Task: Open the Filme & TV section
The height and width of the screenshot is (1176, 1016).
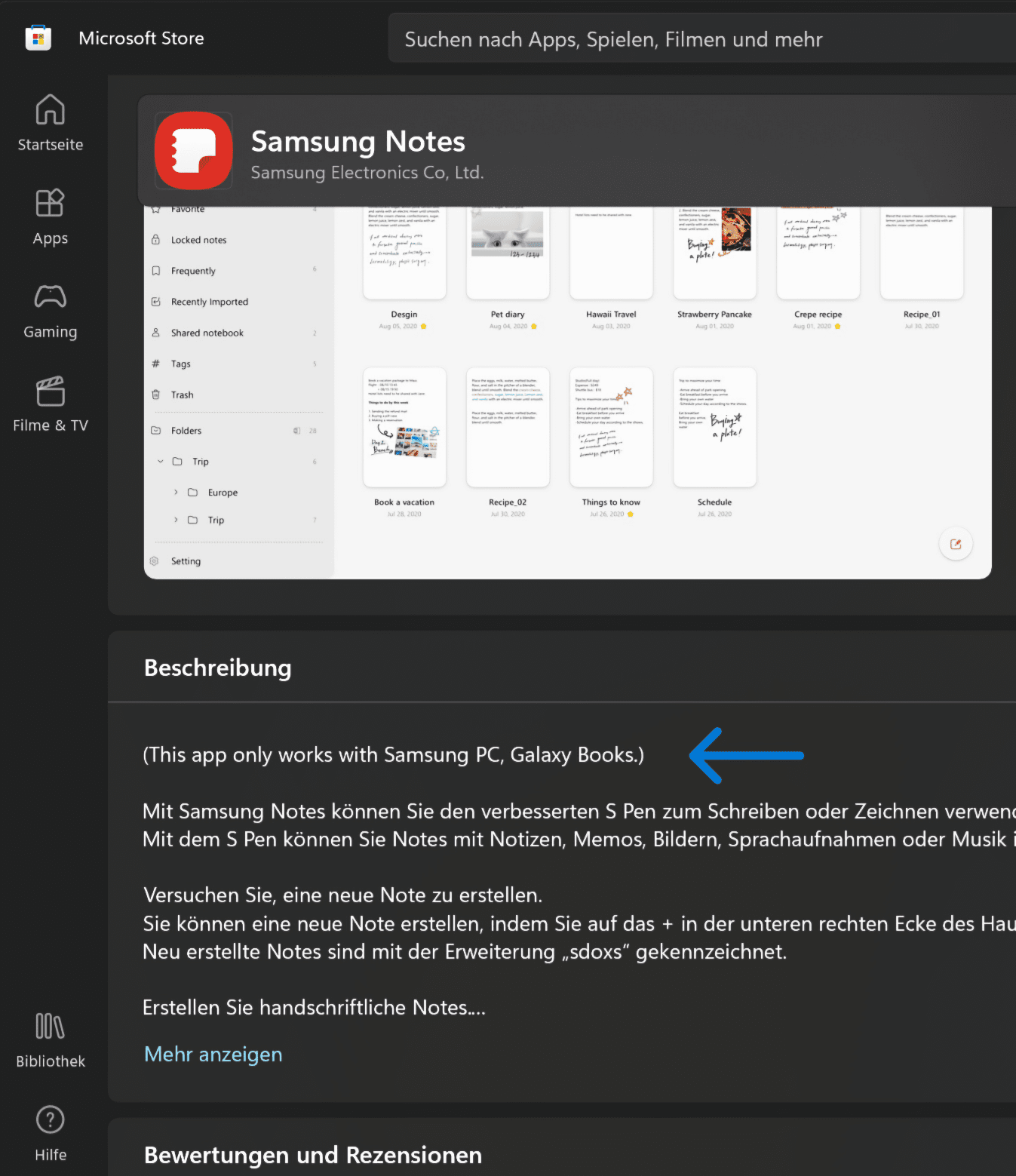Action: point(51,404)
